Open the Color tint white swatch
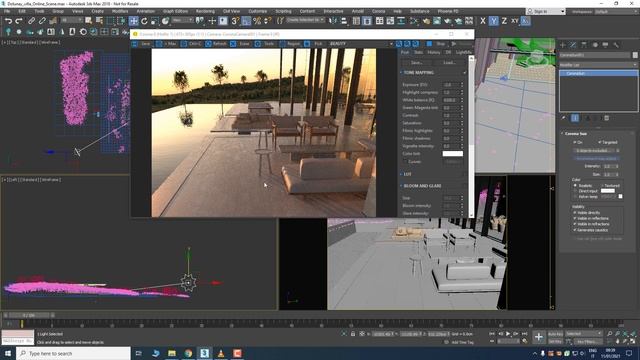 click(453, 154)
